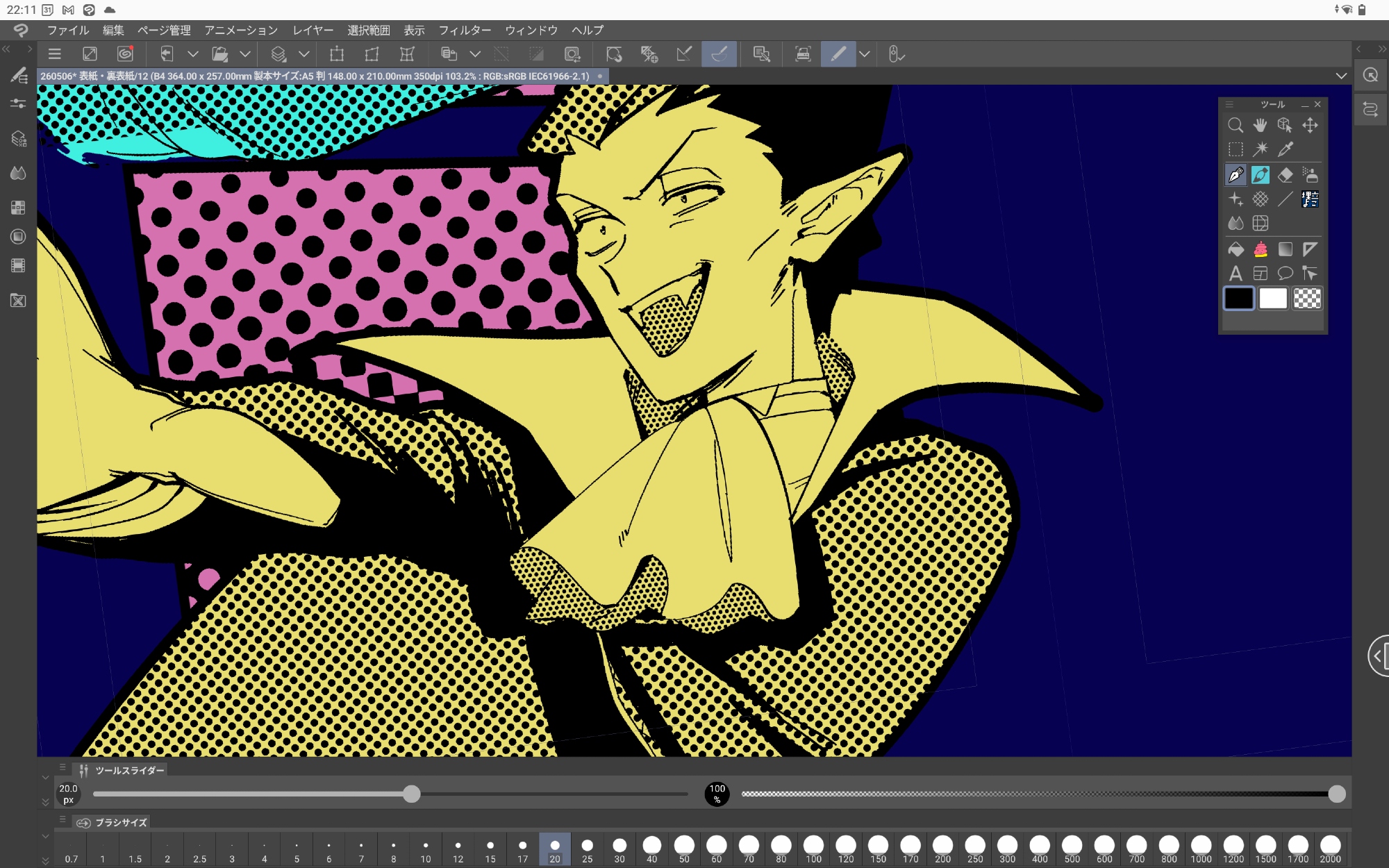
Task: Select the Eyedropper tool
Action: pos(1285,149)
